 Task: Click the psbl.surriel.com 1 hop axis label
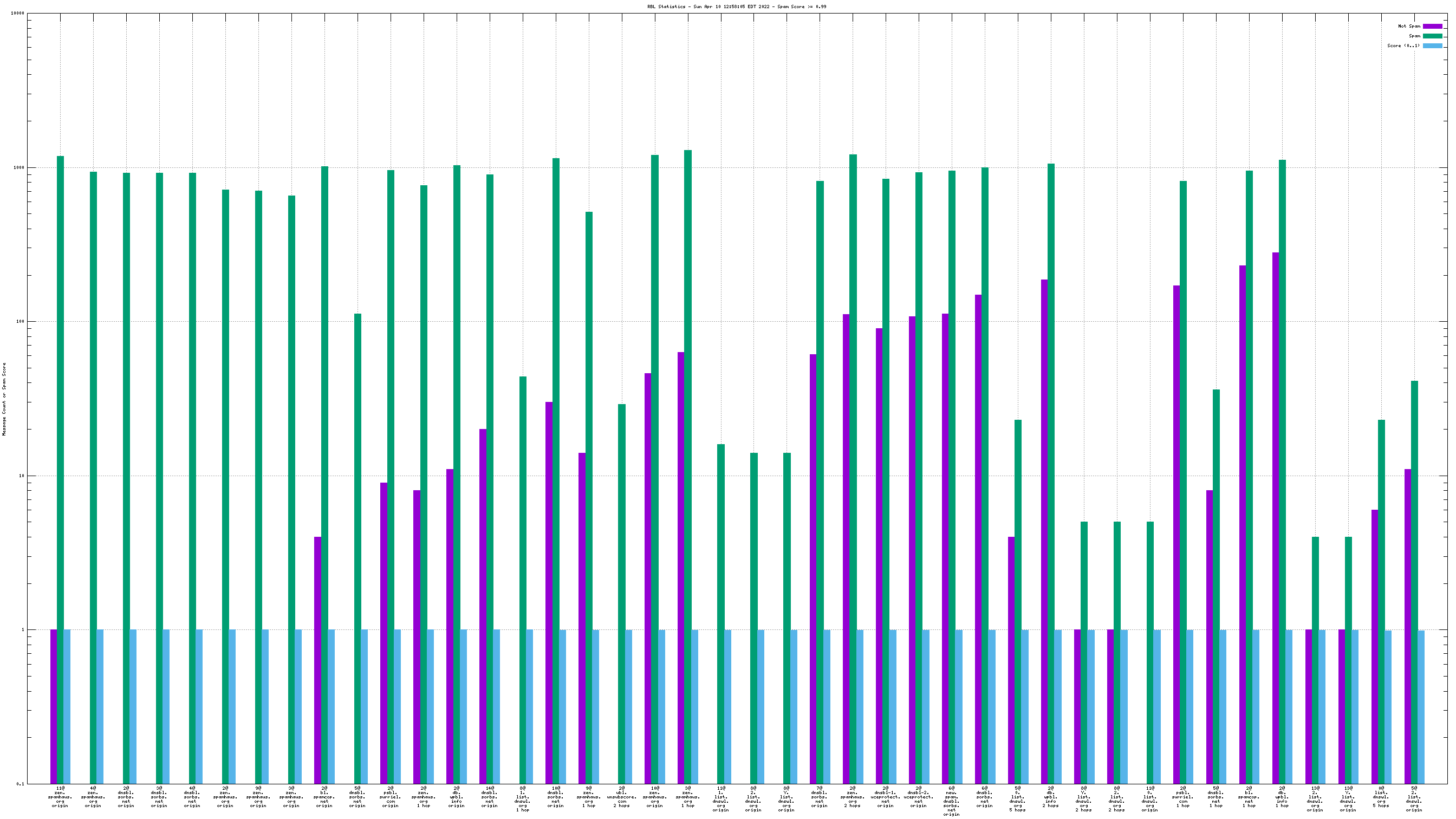click(x=1183, y=796)
